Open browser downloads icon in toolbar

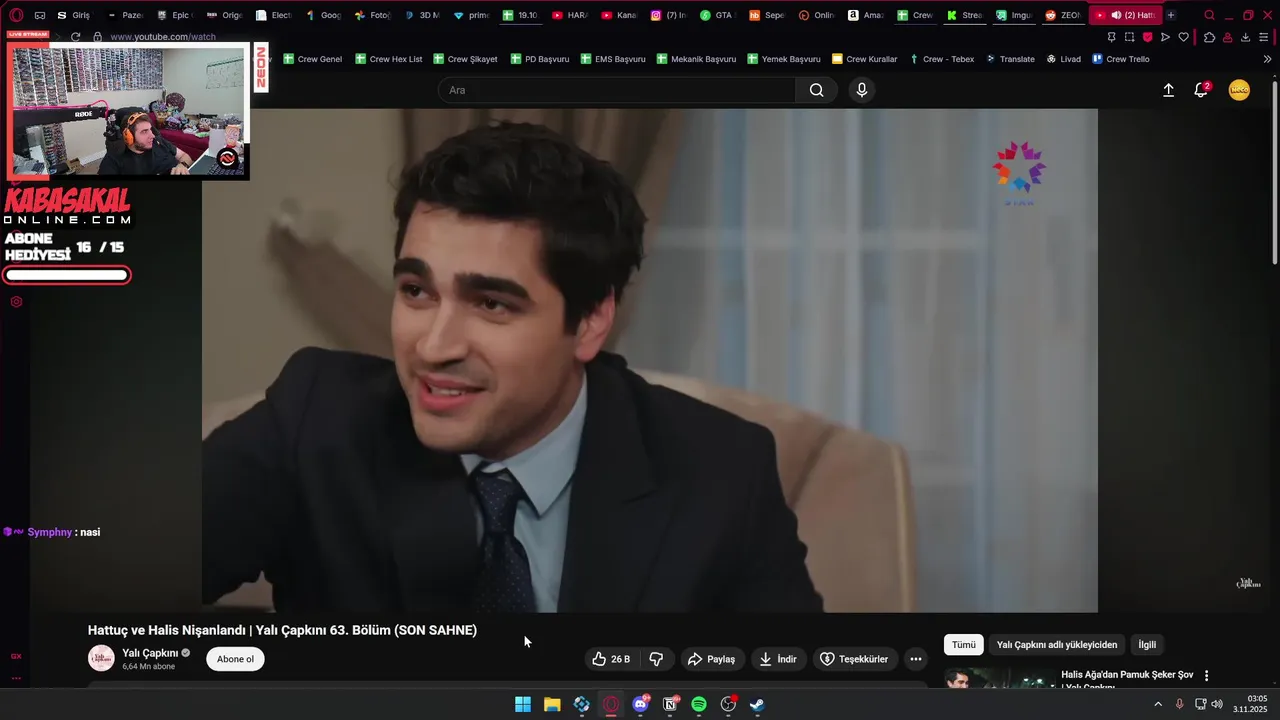pos(1245,37)
